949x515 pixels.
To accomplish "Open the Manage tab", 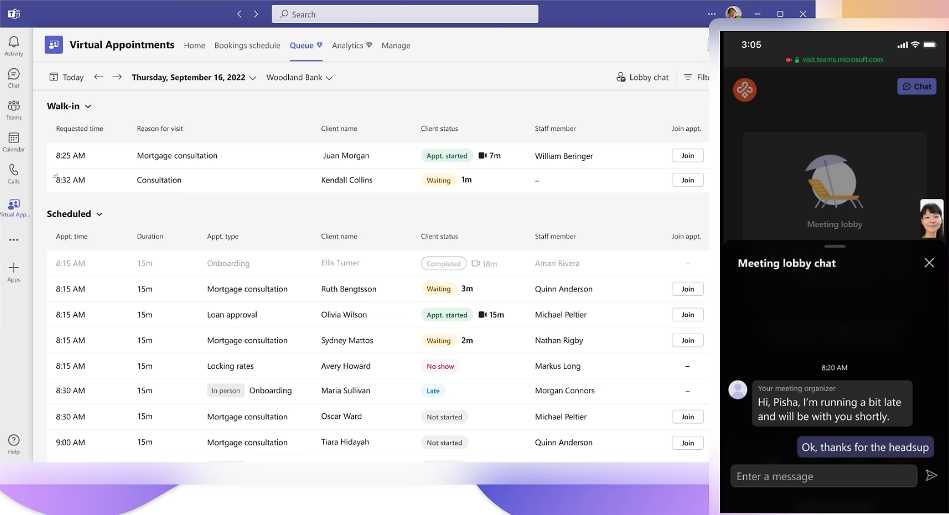I will tap(396, 45).
